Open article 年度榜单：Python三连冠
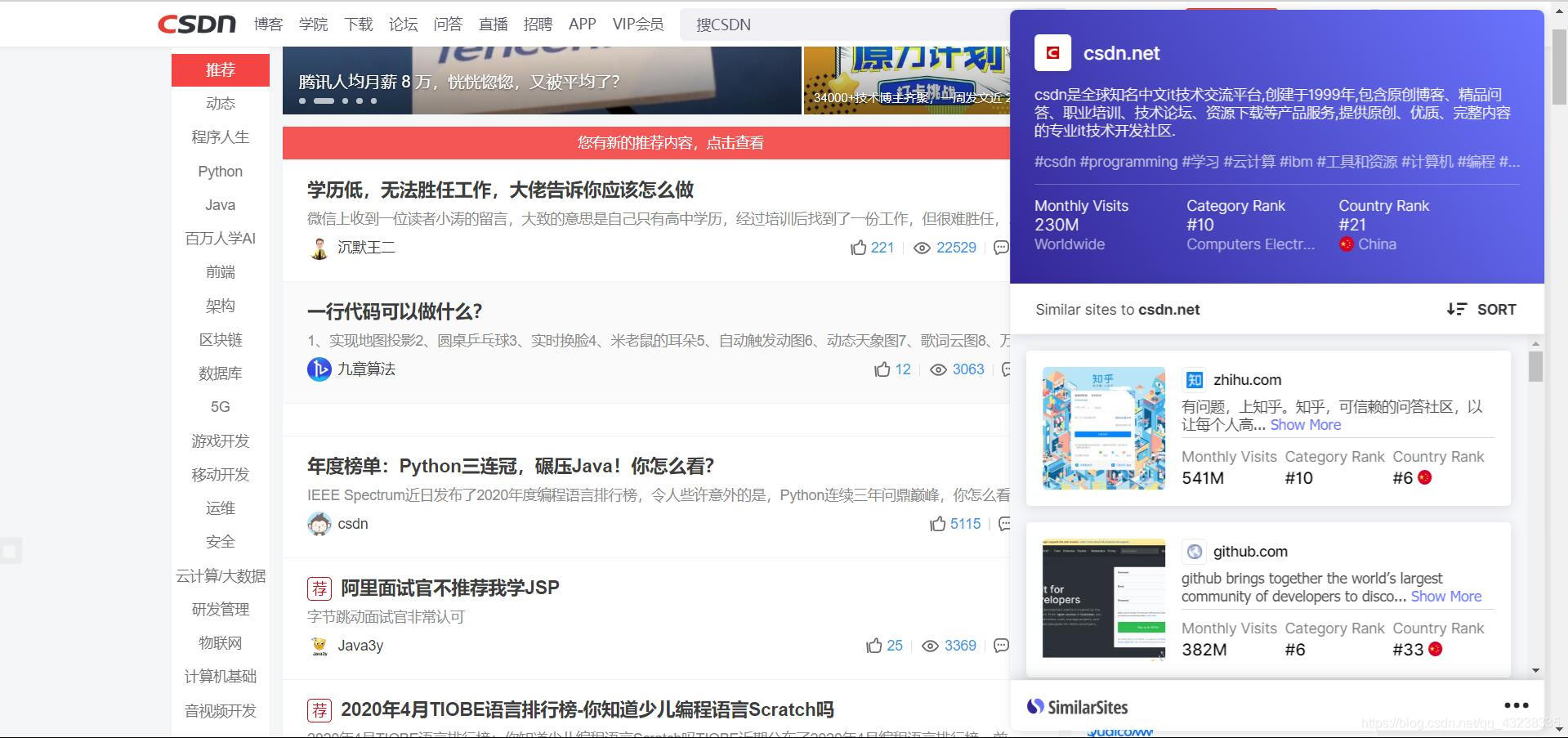1568x738 pixels. pos(511,466)
